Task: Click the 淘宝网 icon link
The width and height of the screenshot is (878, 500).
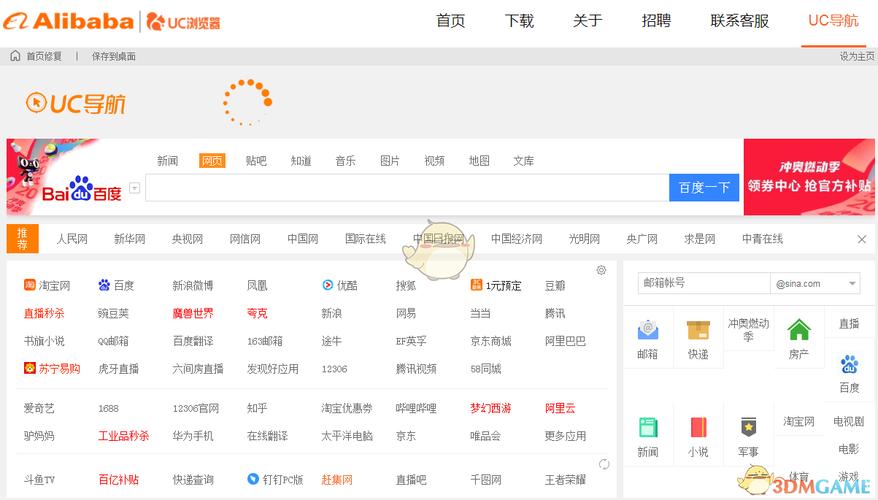Action: (47, 286)
